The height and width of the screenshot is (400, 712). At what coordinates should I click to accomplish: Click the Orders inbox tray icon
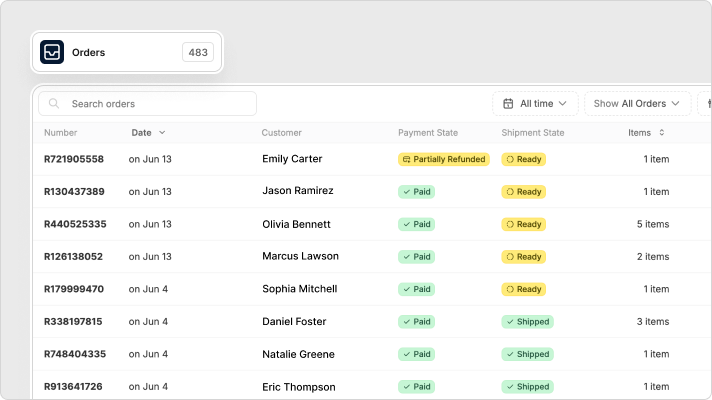pyautogui.click(x=52, y=52)
